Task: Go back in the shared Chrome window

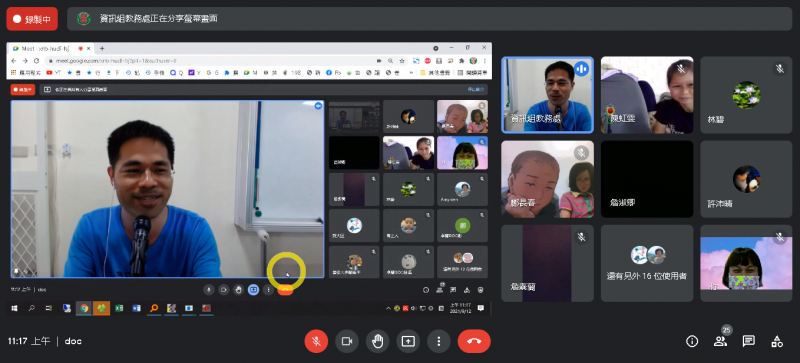Action: 15,61
